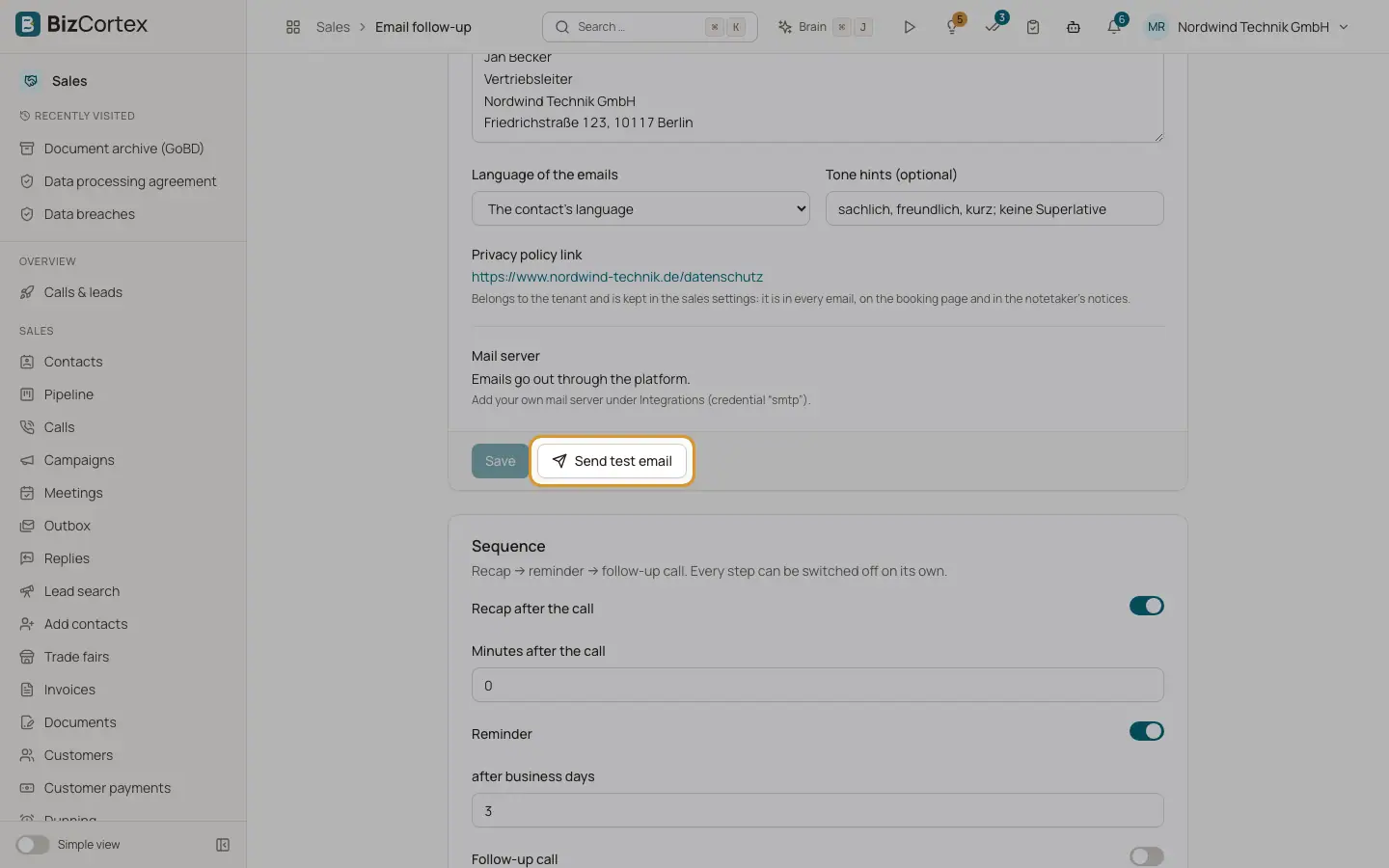Open the lightbulb tips icon with badge 5
1389x868 pixels.
pos(952,27)
